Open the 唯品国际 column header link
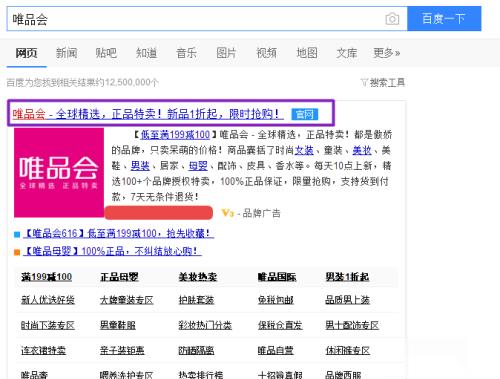The height and width of the screenshot is (379, 500). click(x=277, y=277)
